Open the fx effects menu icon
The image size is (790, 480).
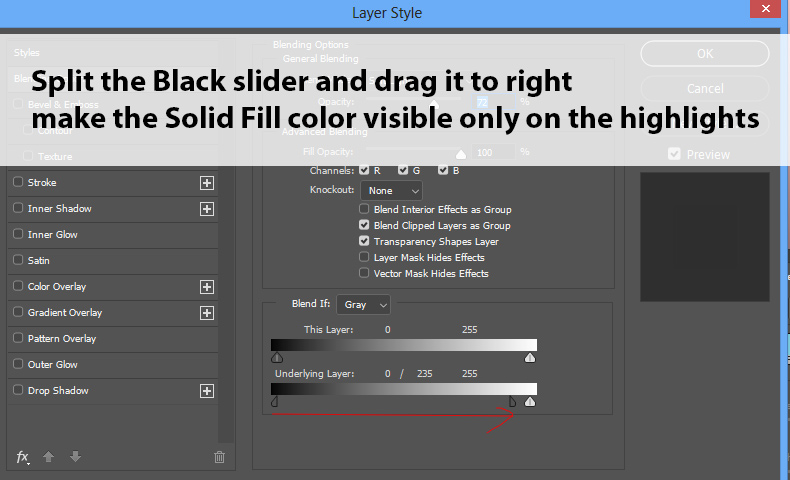point(23,457)
